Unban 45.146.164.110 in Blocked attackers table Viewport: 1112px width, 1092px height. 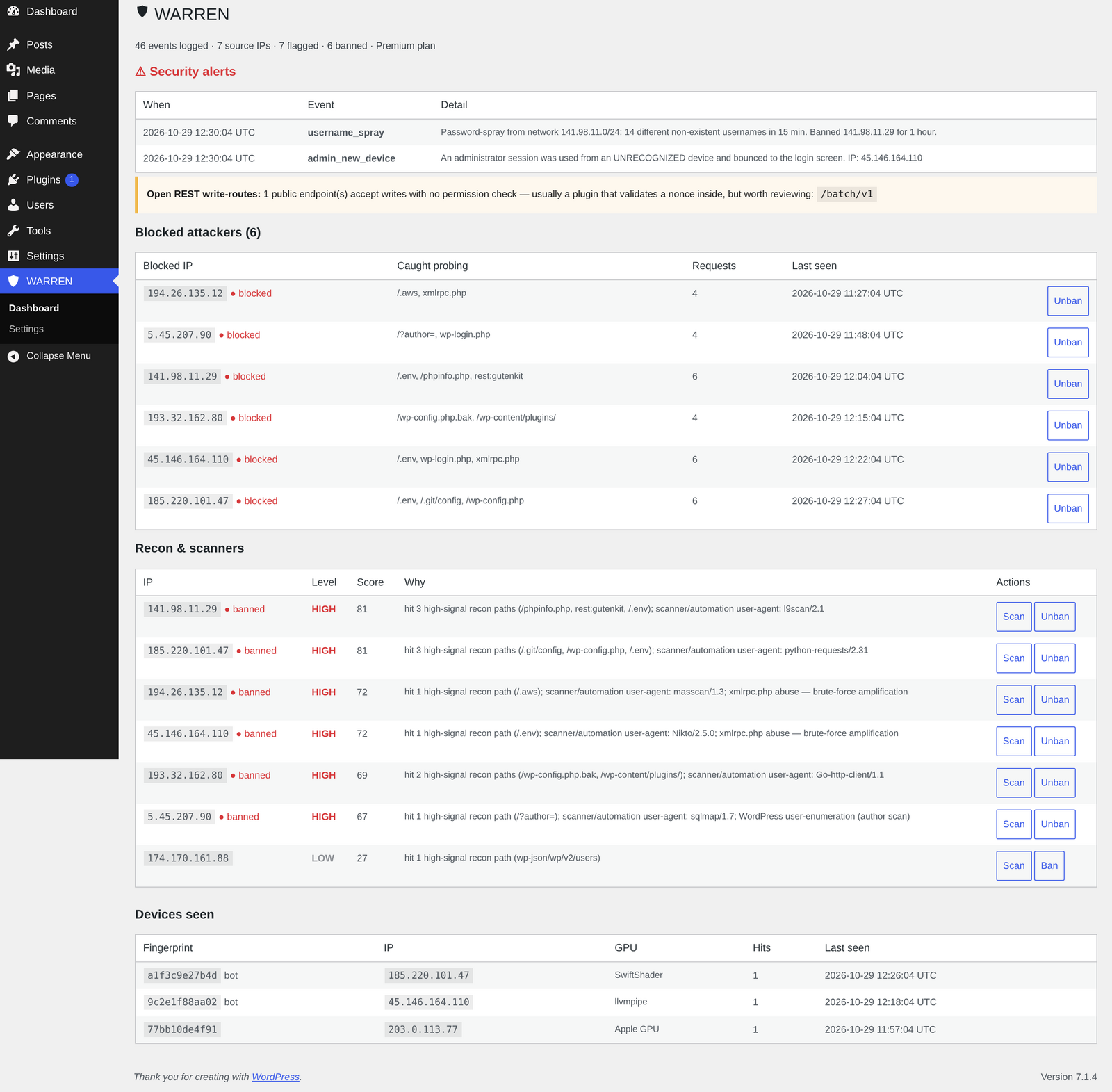(x=1068, y=467)
